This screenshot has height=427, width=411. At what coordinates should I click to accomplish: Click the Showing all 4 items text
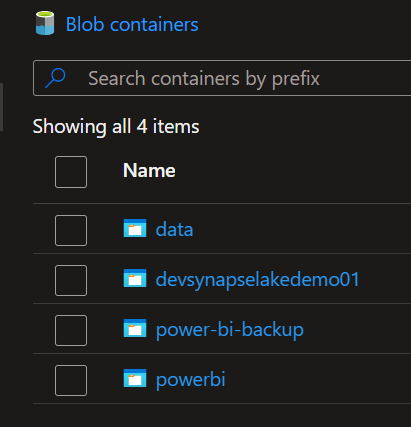coord(116,127)
